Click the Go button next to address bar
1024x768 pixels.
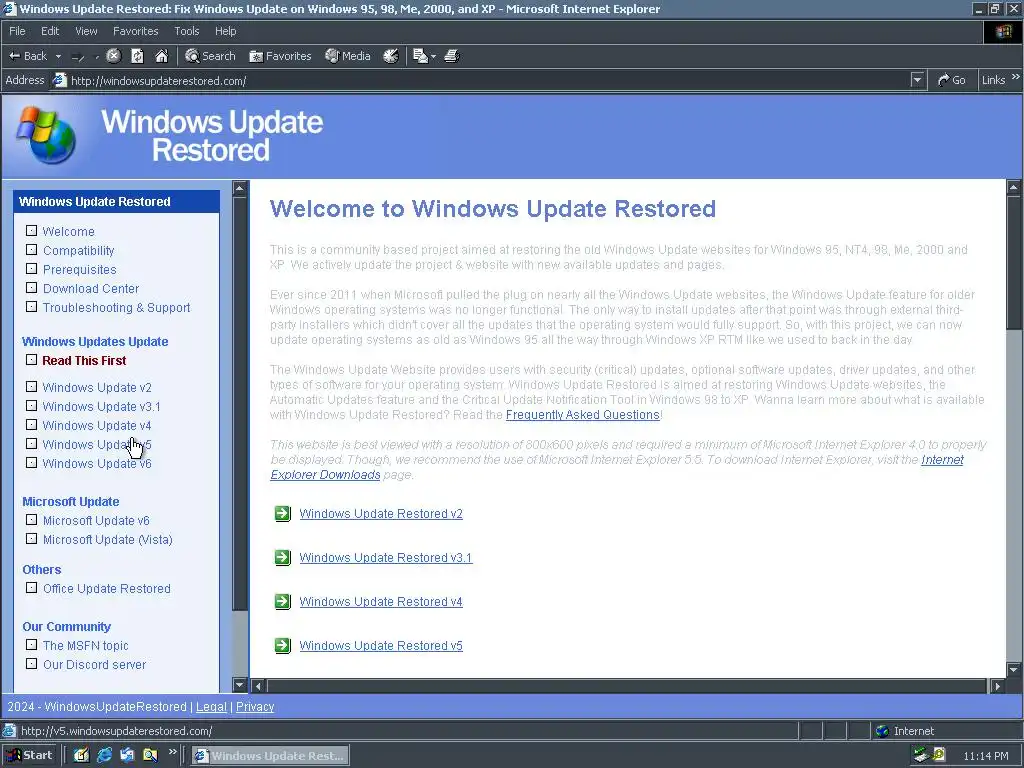[x=952, y=80]
